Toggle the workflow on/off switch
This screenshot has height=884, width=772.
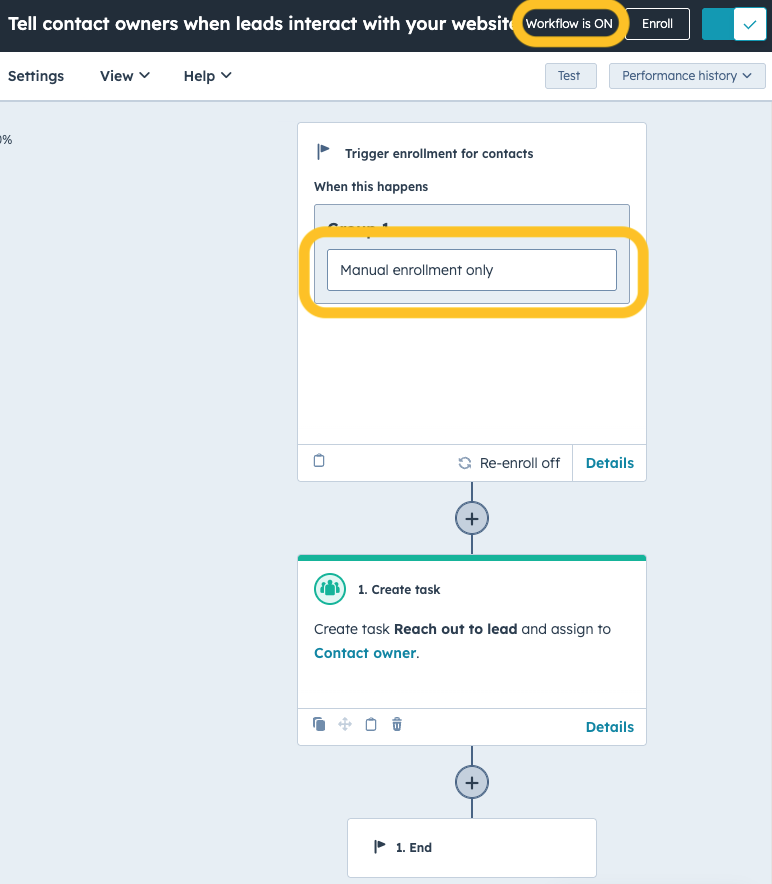[x=734, y=24]
